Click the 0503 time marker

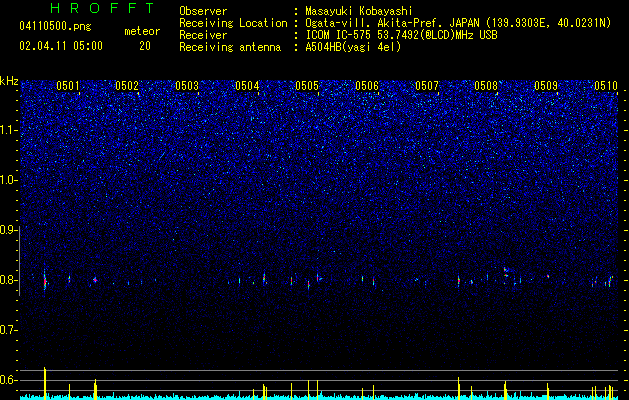(x=187, y=86)
